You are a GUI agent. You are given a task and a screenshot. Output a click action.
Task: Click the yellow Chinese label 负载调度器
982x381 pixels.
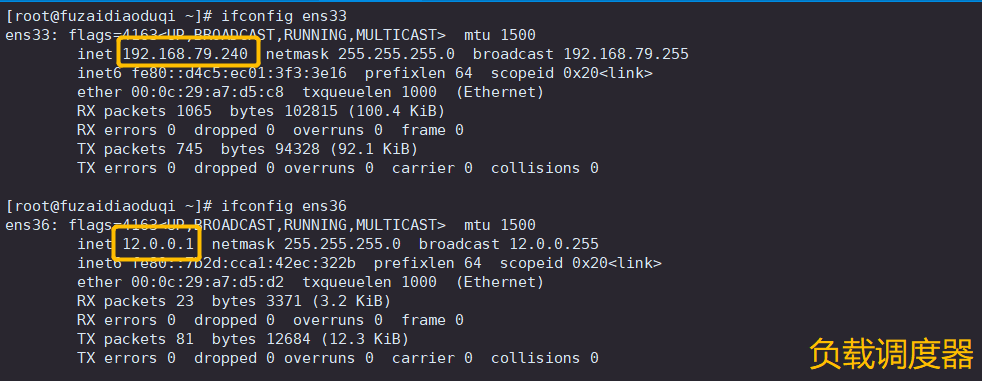(x=892, y=353)
